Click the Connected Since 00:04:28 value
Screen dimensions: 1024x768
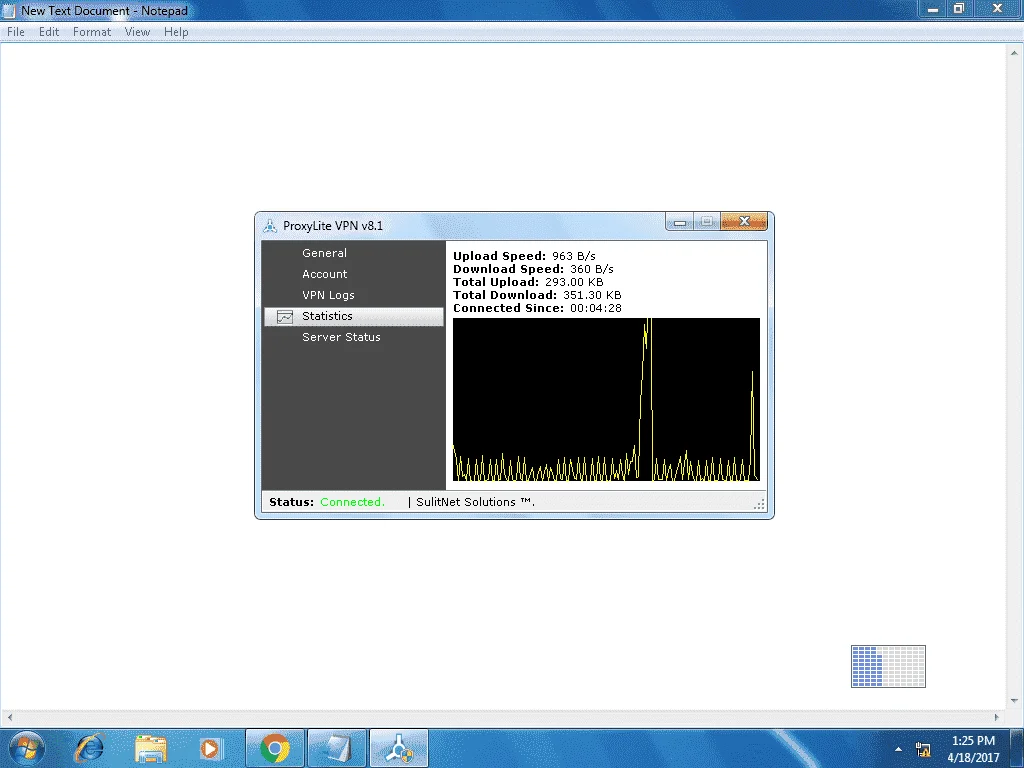click(596, 308)
